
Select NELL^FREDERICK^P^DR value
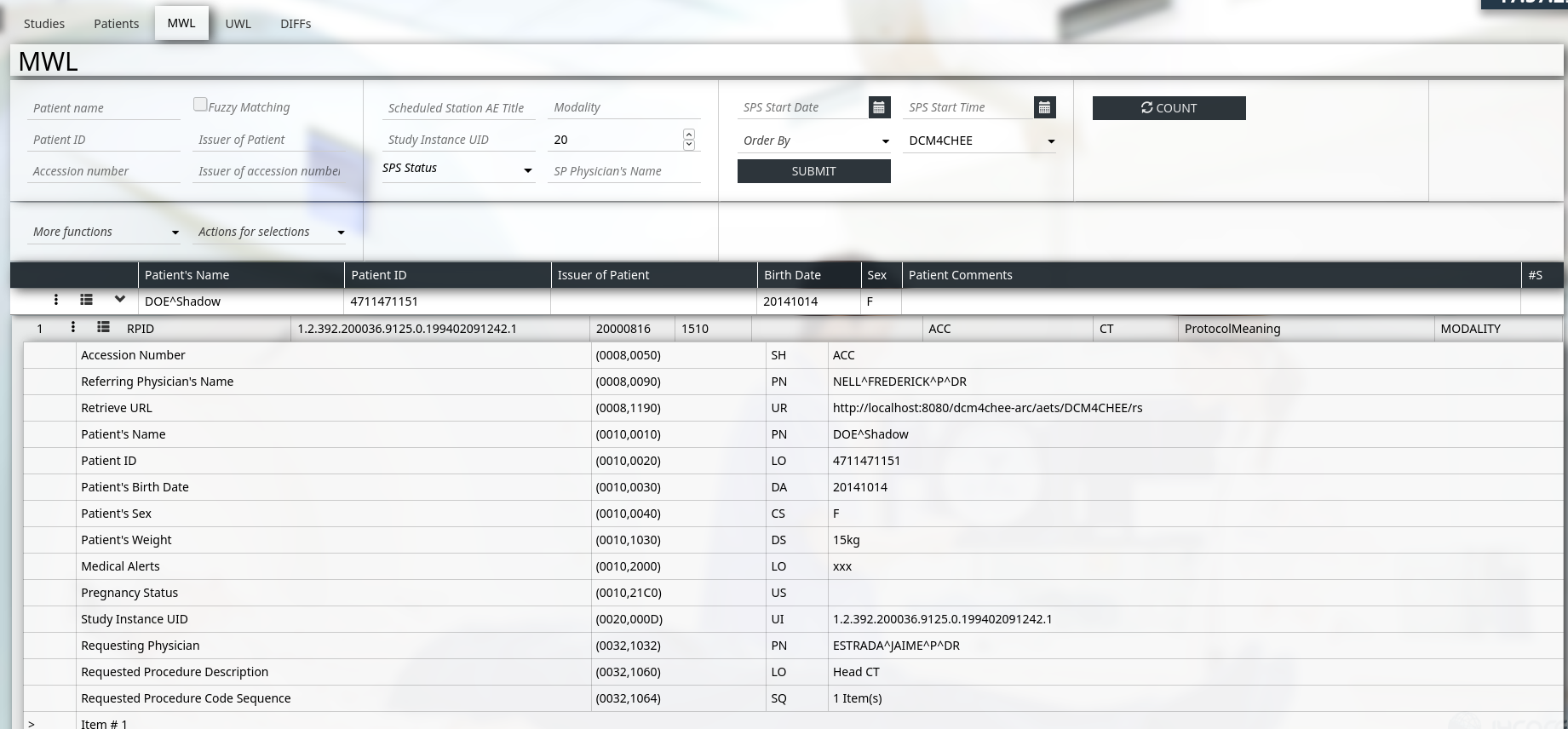tap(899, 382)
